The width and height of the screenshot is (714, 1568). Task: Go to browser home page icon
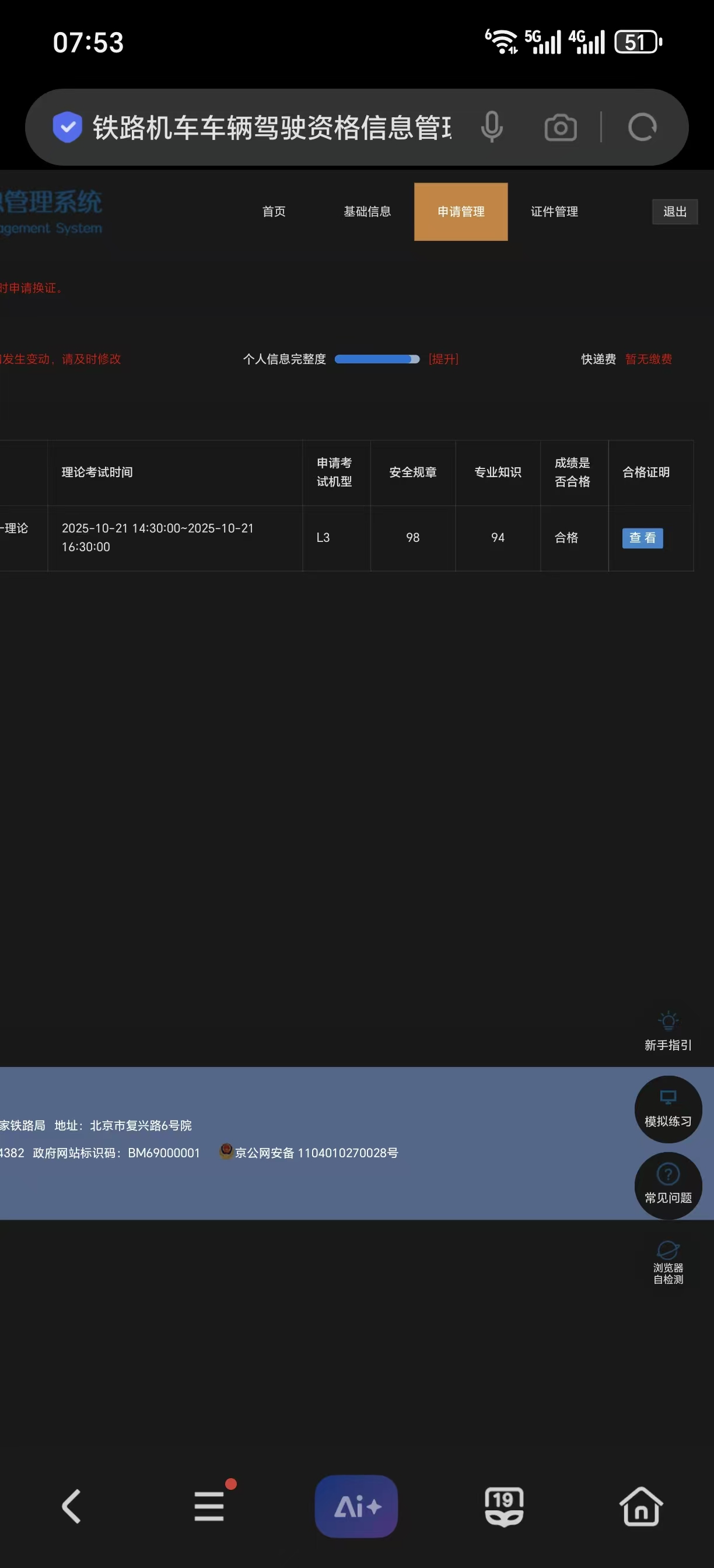[641, 1506]
